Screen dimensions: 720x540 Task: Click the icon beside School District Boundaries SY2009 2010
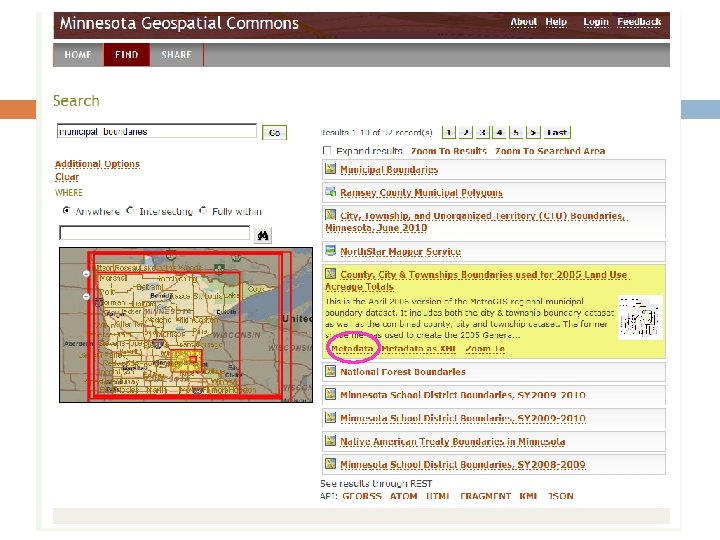coord(330,394)
